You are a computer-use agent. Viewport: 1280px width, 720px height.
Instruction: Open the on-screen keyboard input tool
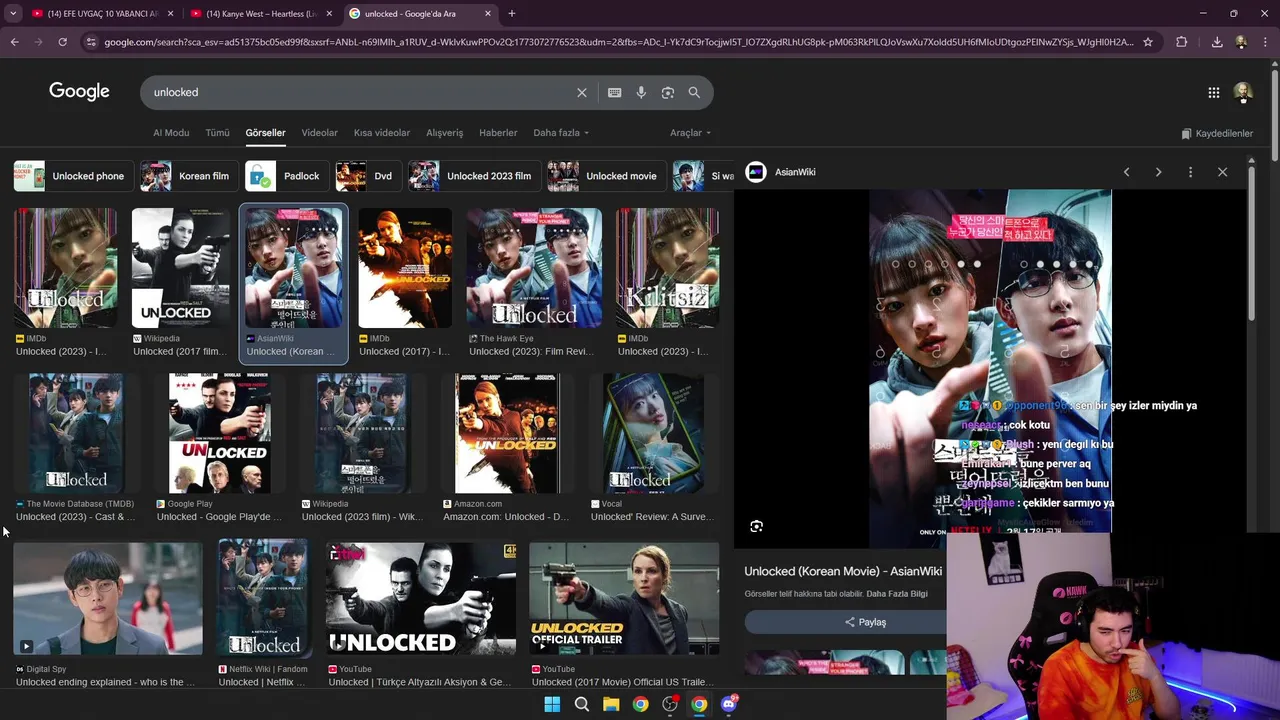click(615, 92)
